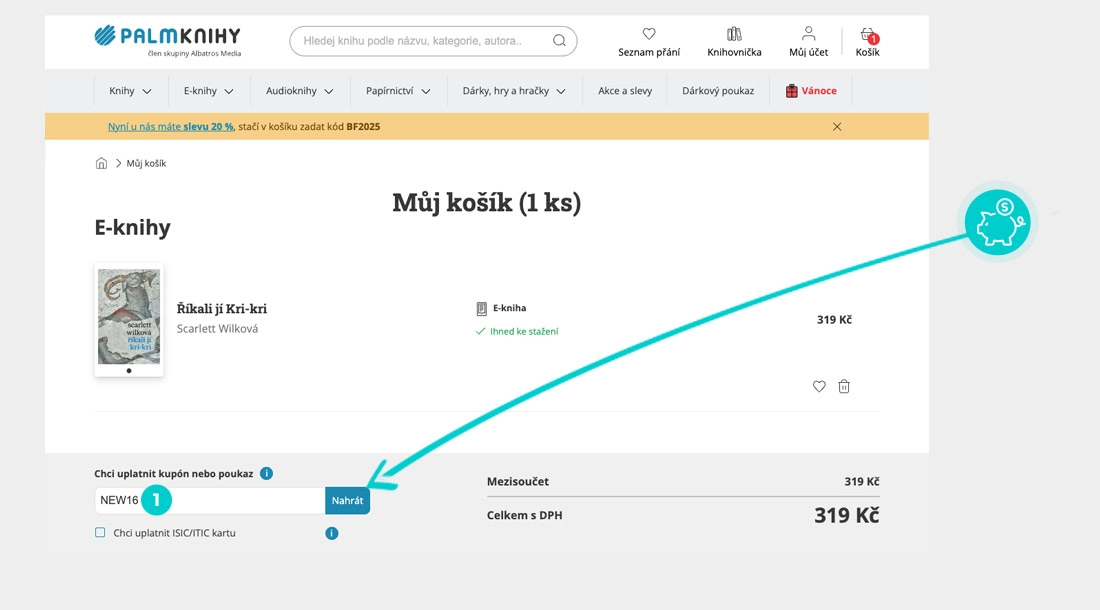Enable the Chci uplatnit ISIC/ITIC kartu checkbox
The image size is (1100, 610).
99,533
